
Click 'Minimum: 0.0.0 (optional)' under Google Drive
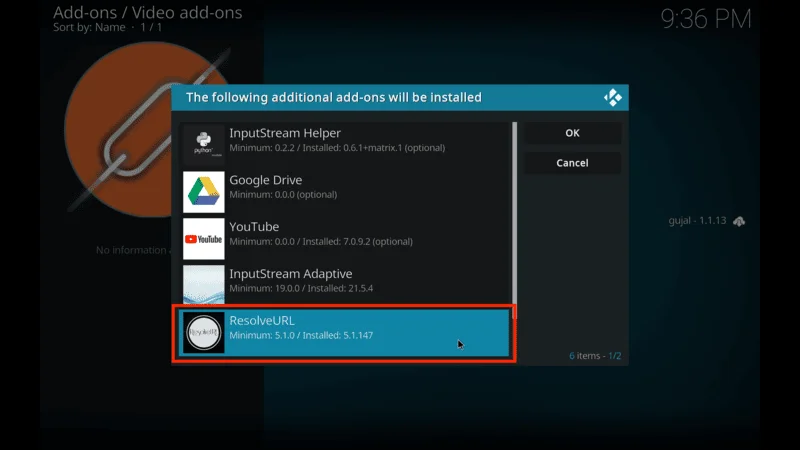click(283, 194)
